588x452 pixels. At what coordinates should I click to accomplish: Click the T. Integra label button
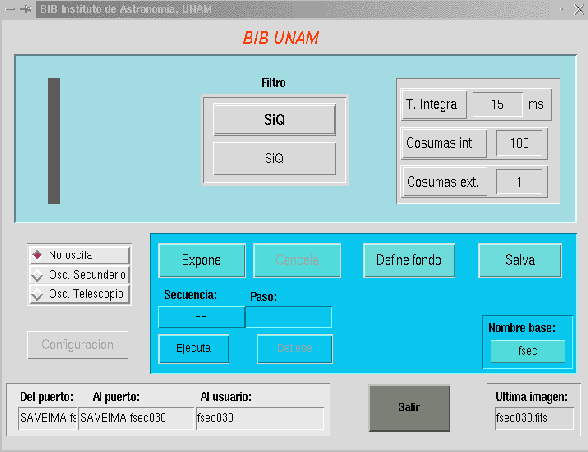[x=434, y=104]
